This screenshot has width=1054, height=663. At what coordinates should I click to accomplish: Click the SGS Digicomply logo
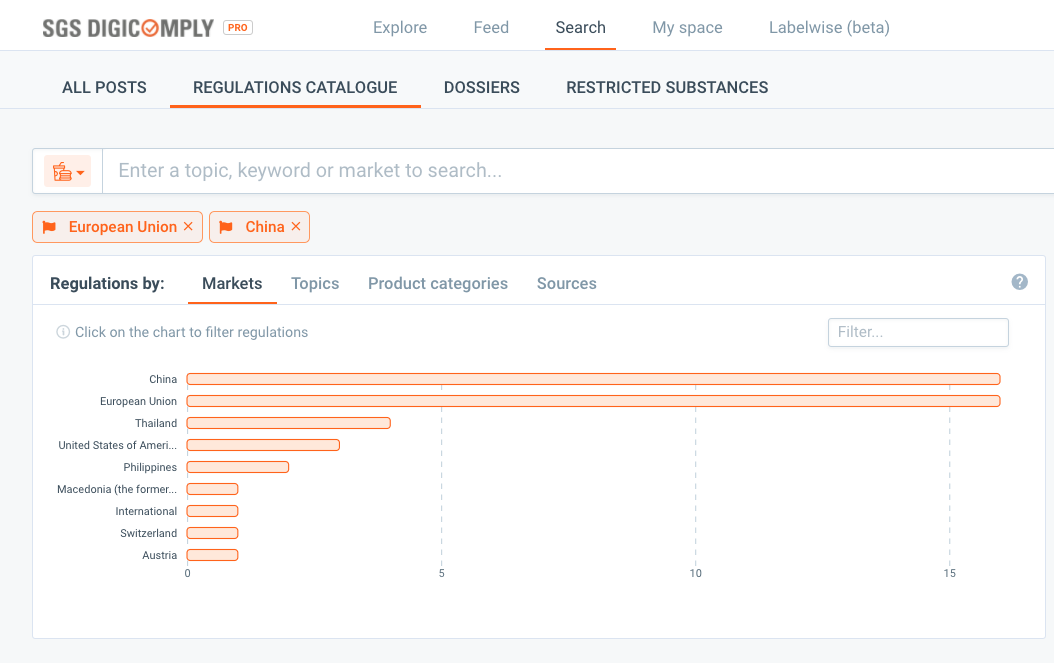[128, 28]
